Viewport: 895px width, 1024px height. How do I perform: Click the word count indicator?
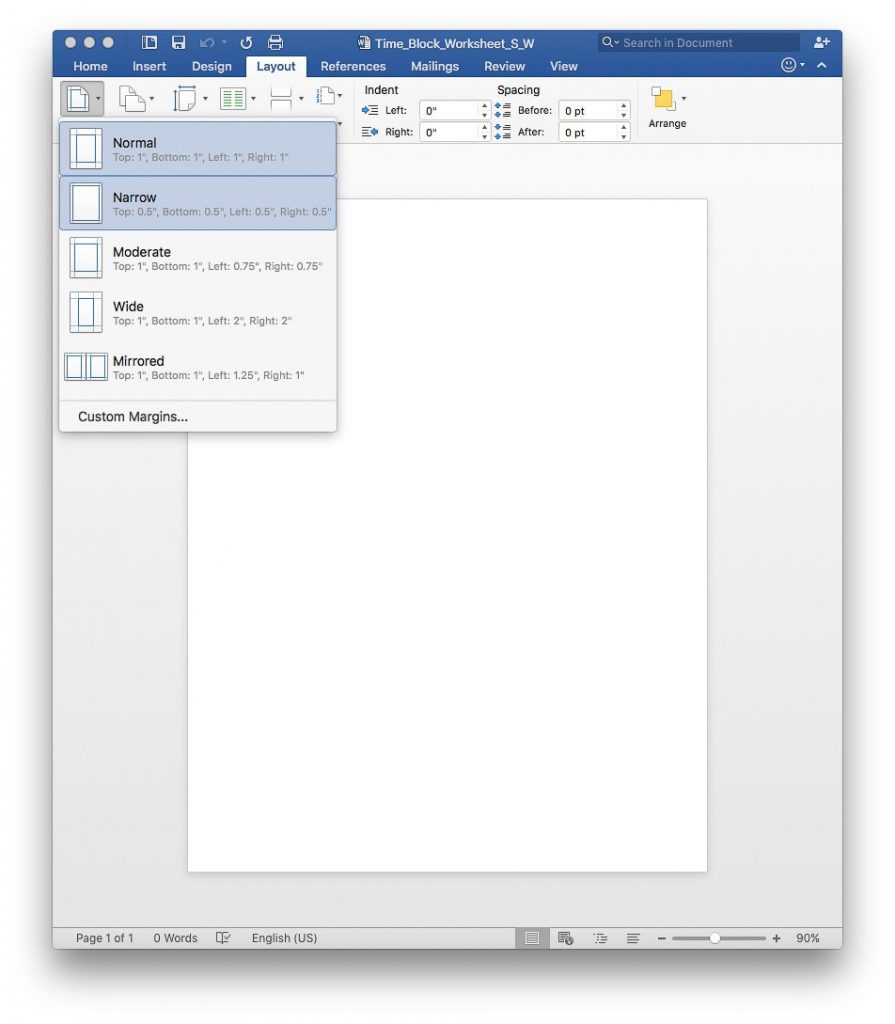pos(176,938)
